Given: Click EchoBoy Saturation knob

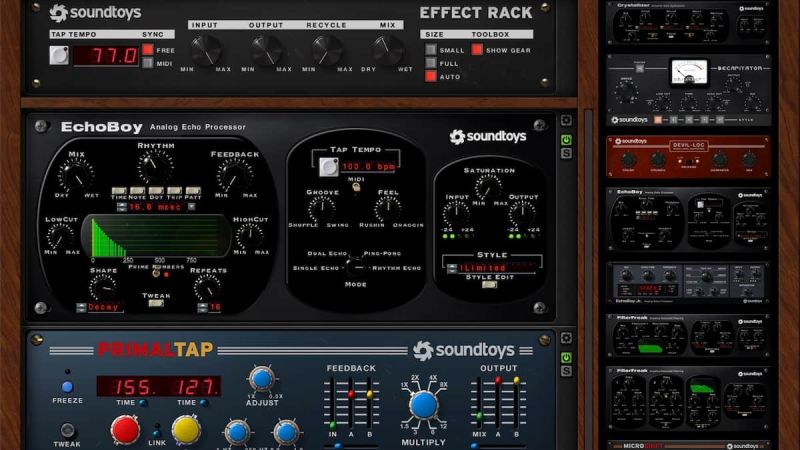Looking at the screenshot, I should (x=488, y=187).
